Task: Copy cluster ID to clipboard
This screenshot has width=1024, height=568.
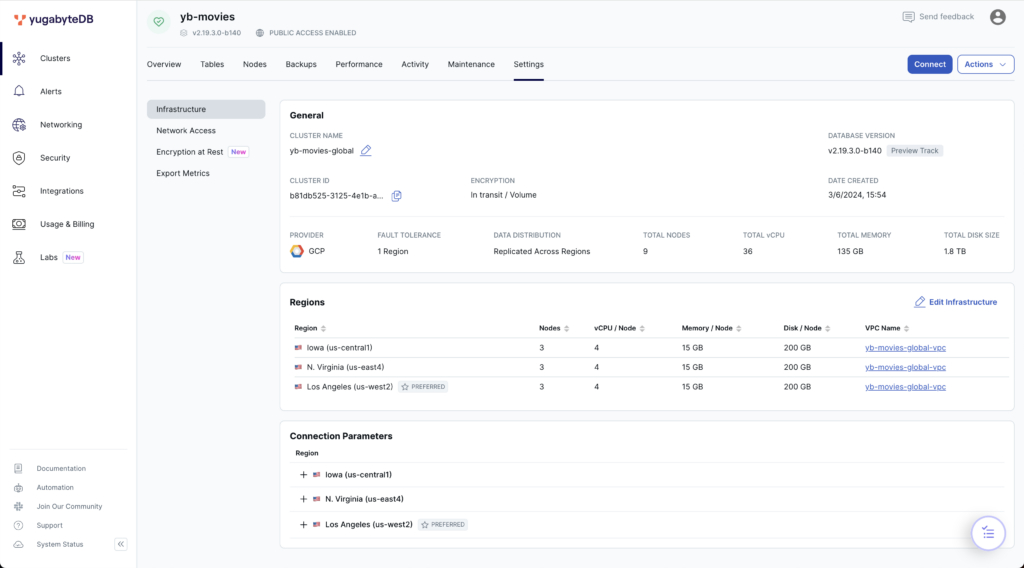Action: [x=396, y=196]
